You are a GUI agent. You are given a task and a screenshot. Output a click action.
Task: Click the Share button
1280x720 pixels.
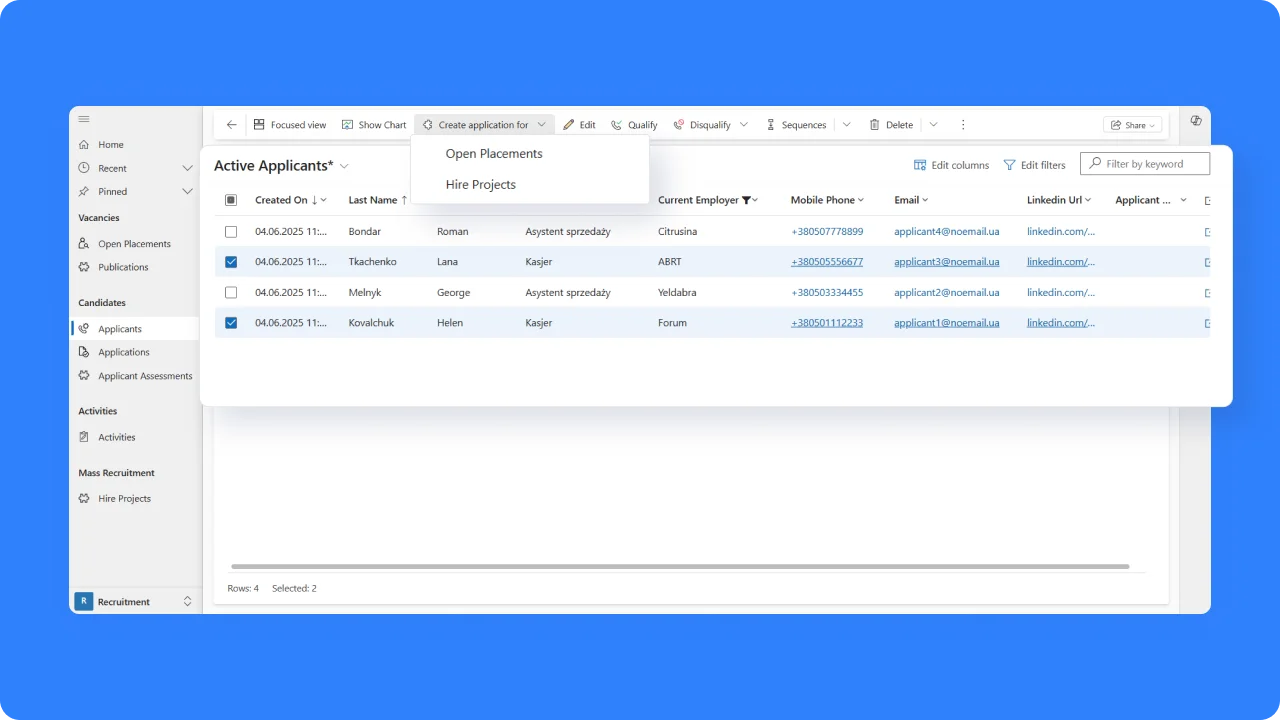click(1132, 125)
